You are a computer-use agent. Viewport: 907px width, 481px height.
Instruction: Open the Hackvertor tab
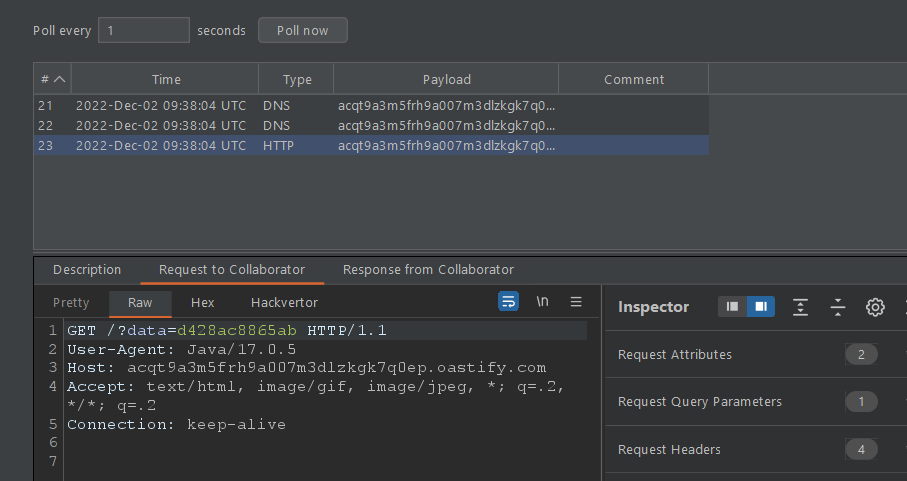coord(284,302)
